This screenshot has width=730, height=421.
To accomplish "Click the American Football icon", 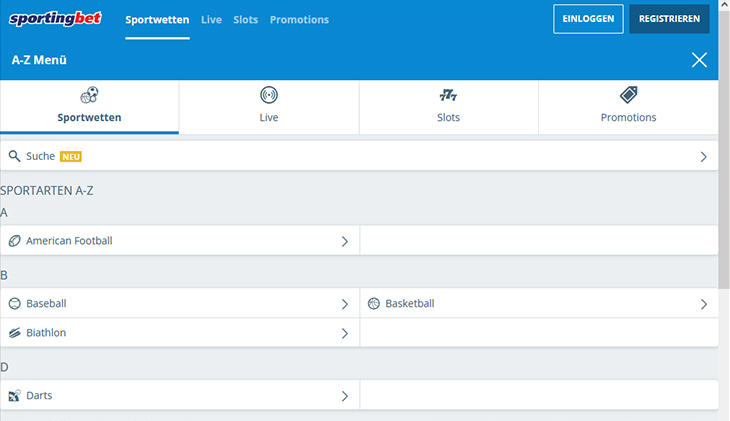I will tap(14, 241).
